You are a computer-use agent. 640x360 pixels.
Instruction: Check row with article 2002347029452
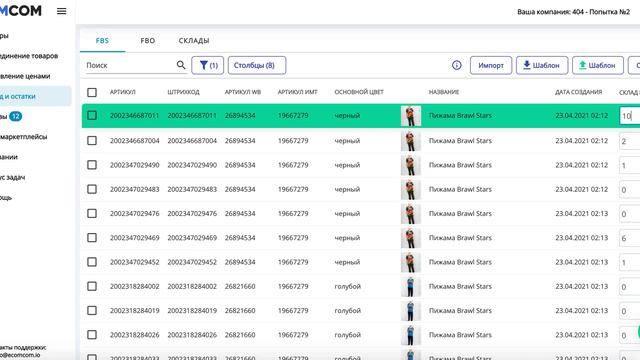92,262
